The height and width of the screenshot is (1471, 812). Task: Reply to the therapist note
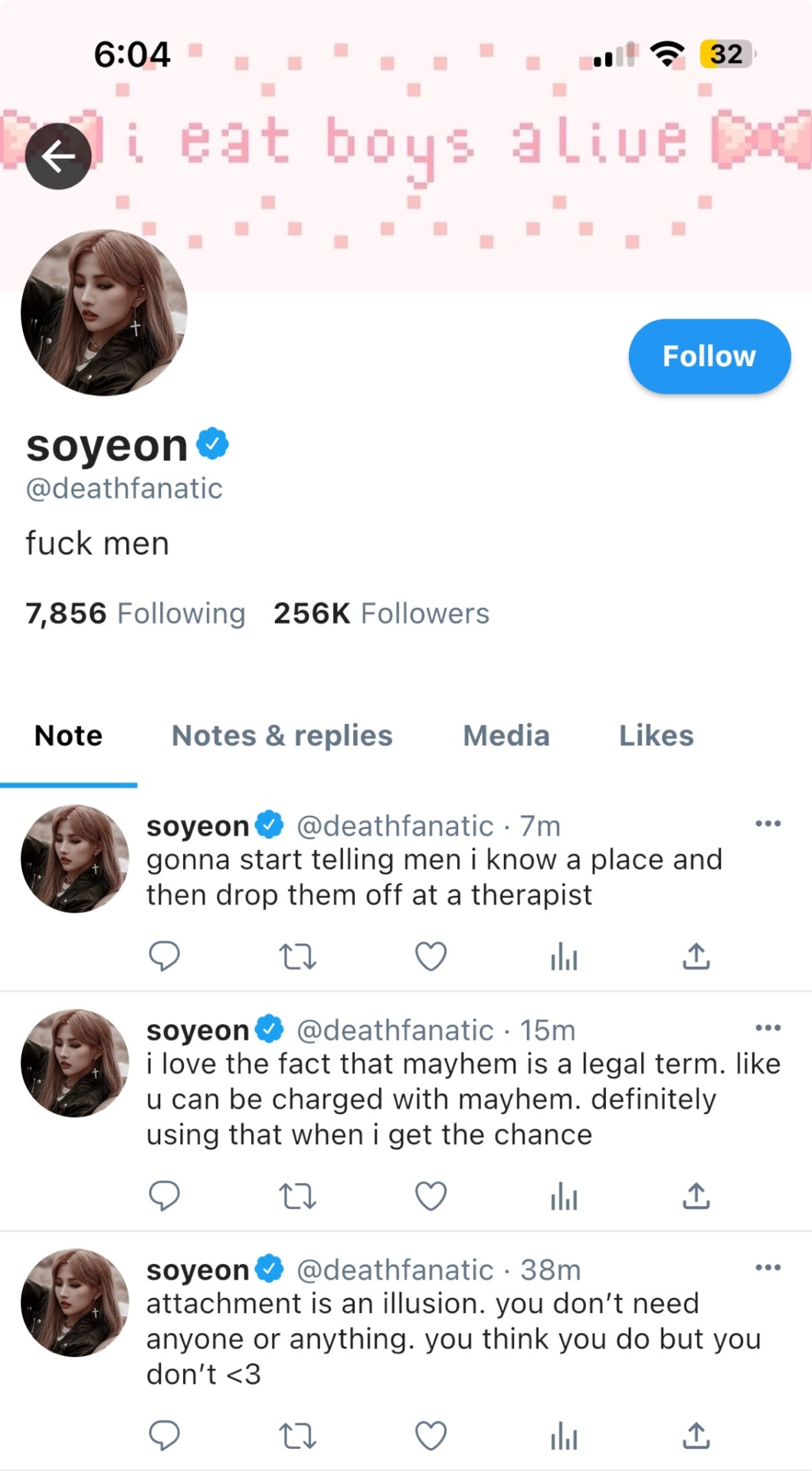tap(164, 956)
